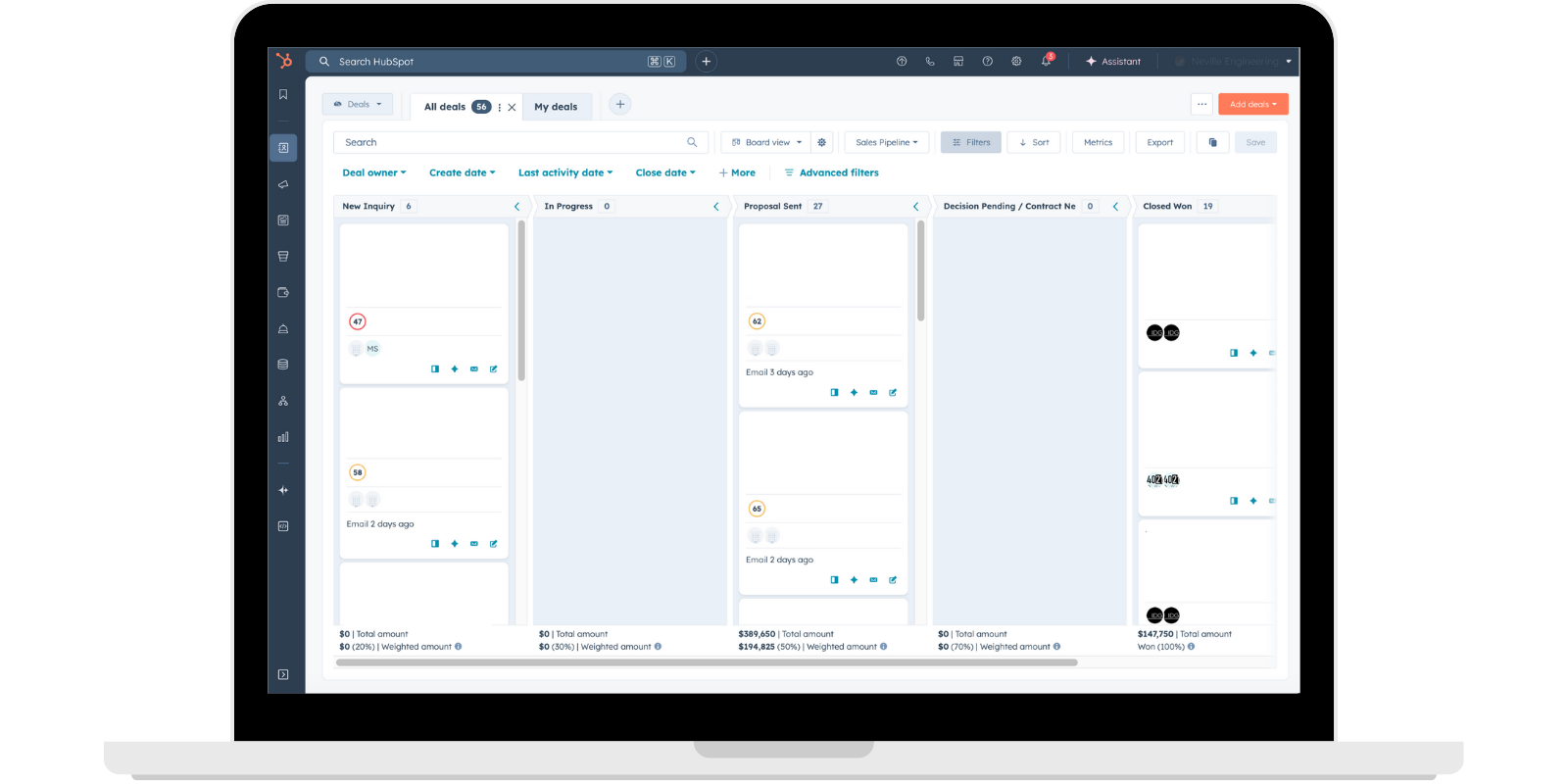This screenshot has width=1568, height=784.
Task: Click the Metrics button
Action: (1099, 142)
